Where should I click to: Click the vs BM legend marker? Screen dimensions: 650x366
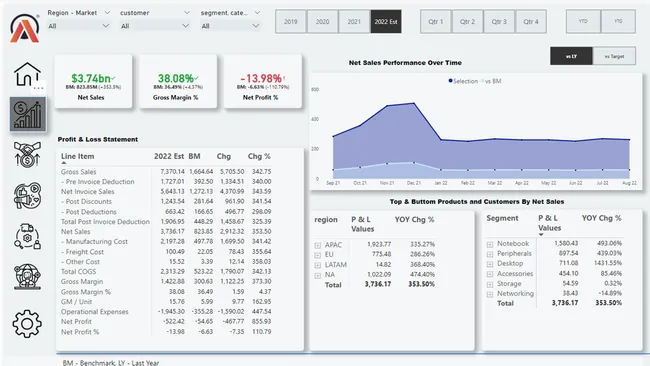482,81
